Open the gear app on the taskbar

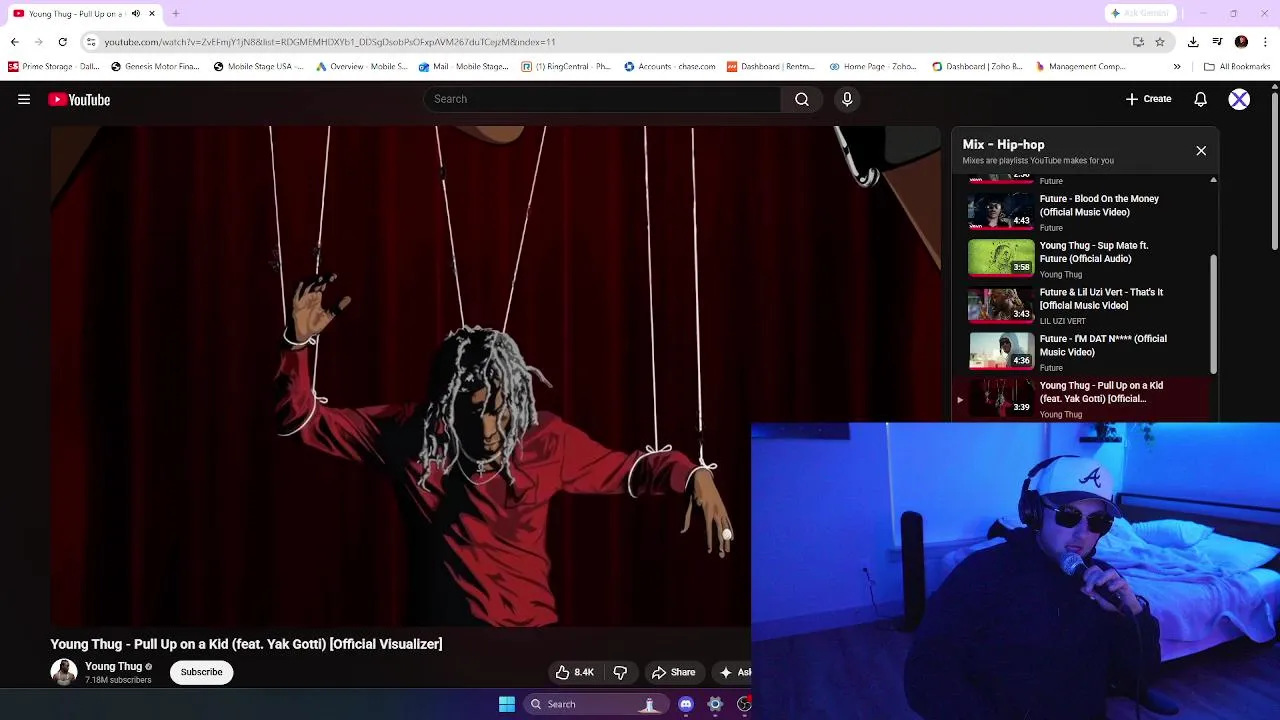pyautogui.click(x=715, y=704)
